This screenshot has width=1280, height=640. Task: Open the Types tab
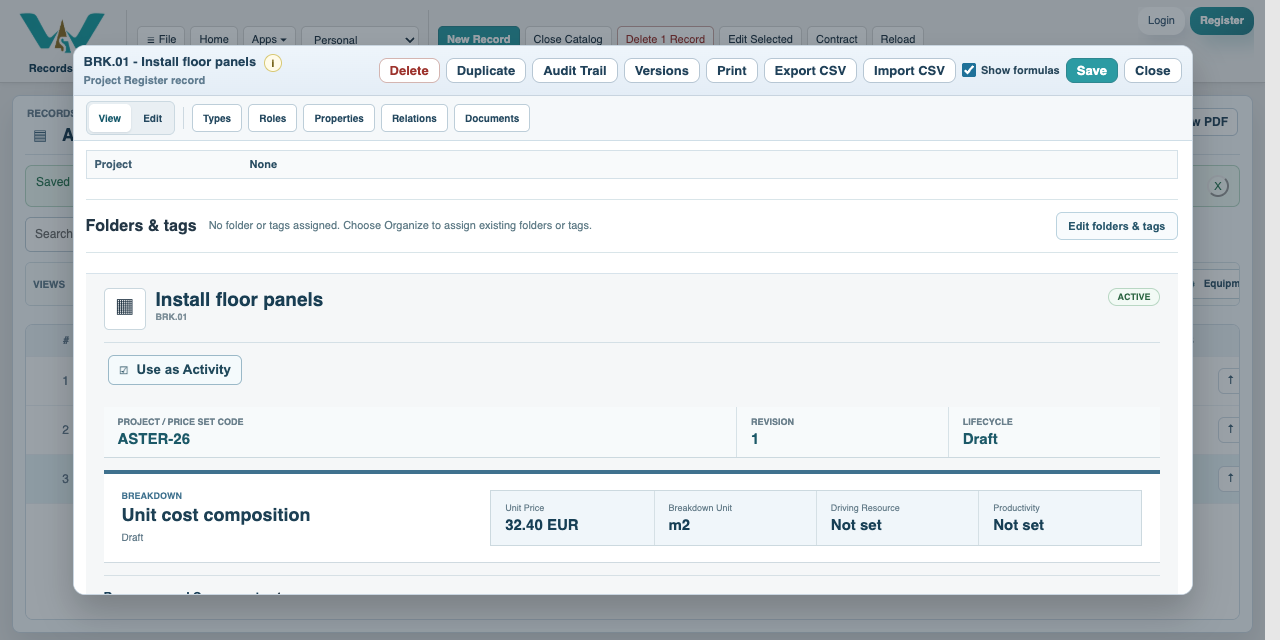[x=217, y=118]
